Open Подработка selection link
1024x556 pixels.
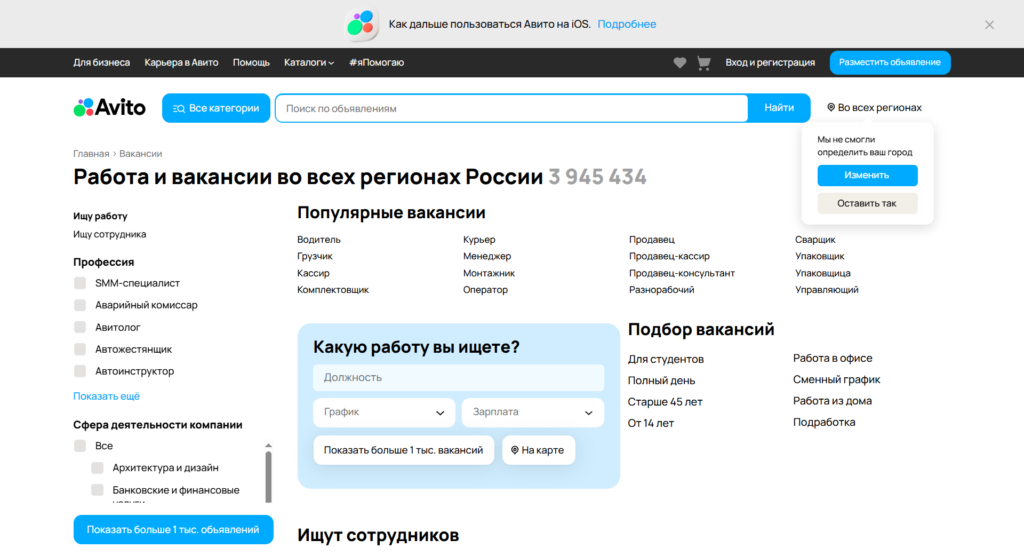[824, 422]
